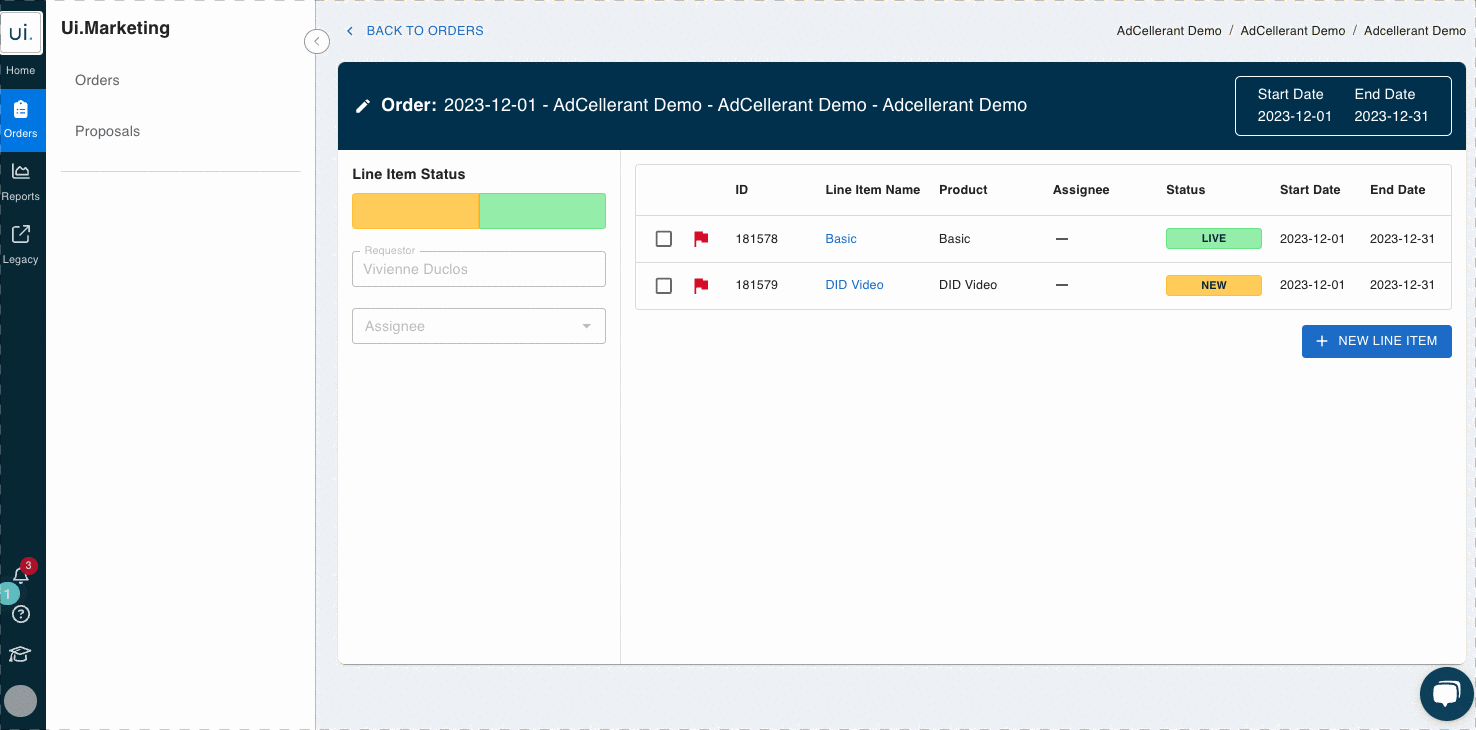Screen dimensions: 1476x730
Task: Click the red flag on DID Video row
Action: [701, 285]
